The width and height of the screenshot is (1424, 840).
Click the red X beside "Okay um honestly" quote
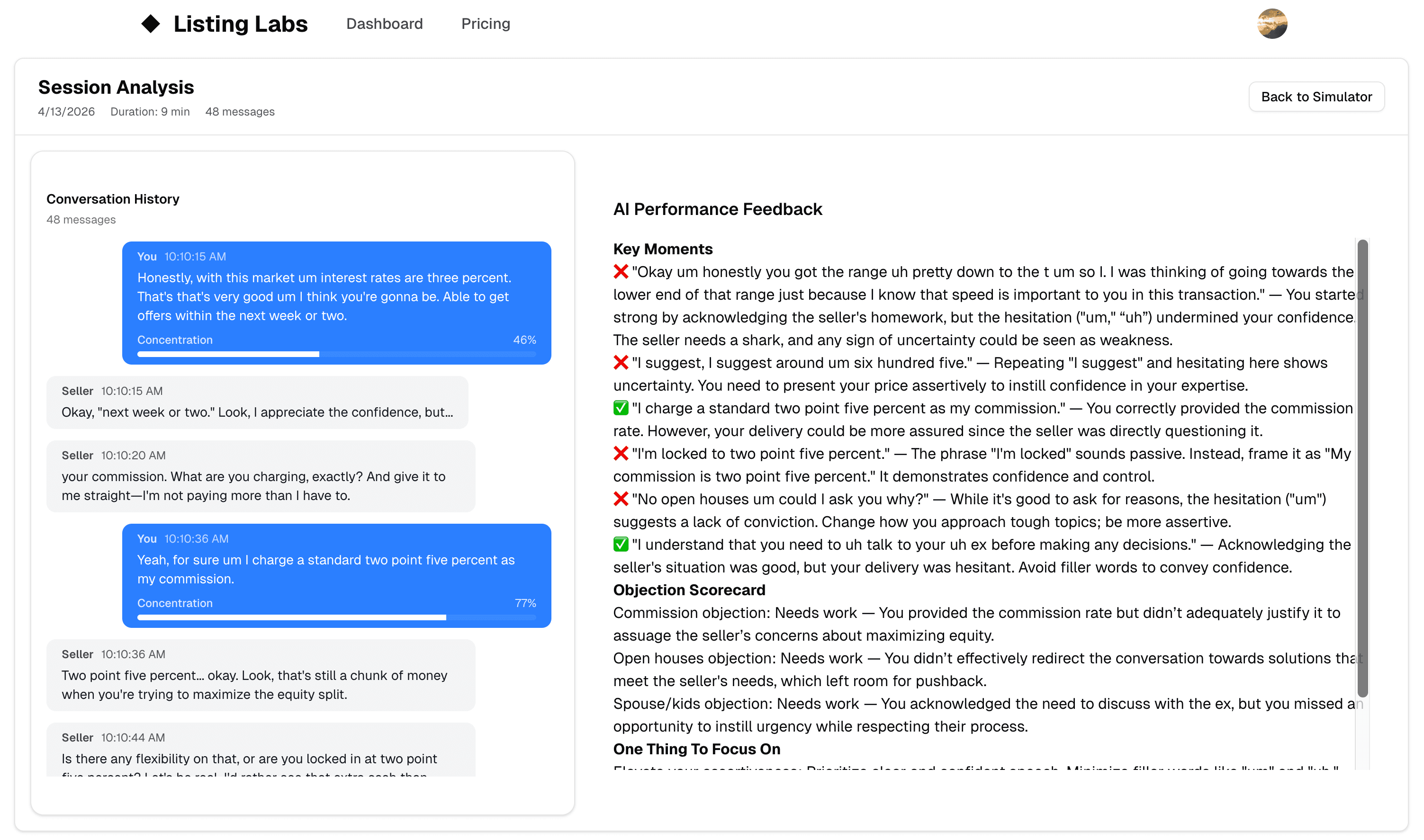(621, 272)
